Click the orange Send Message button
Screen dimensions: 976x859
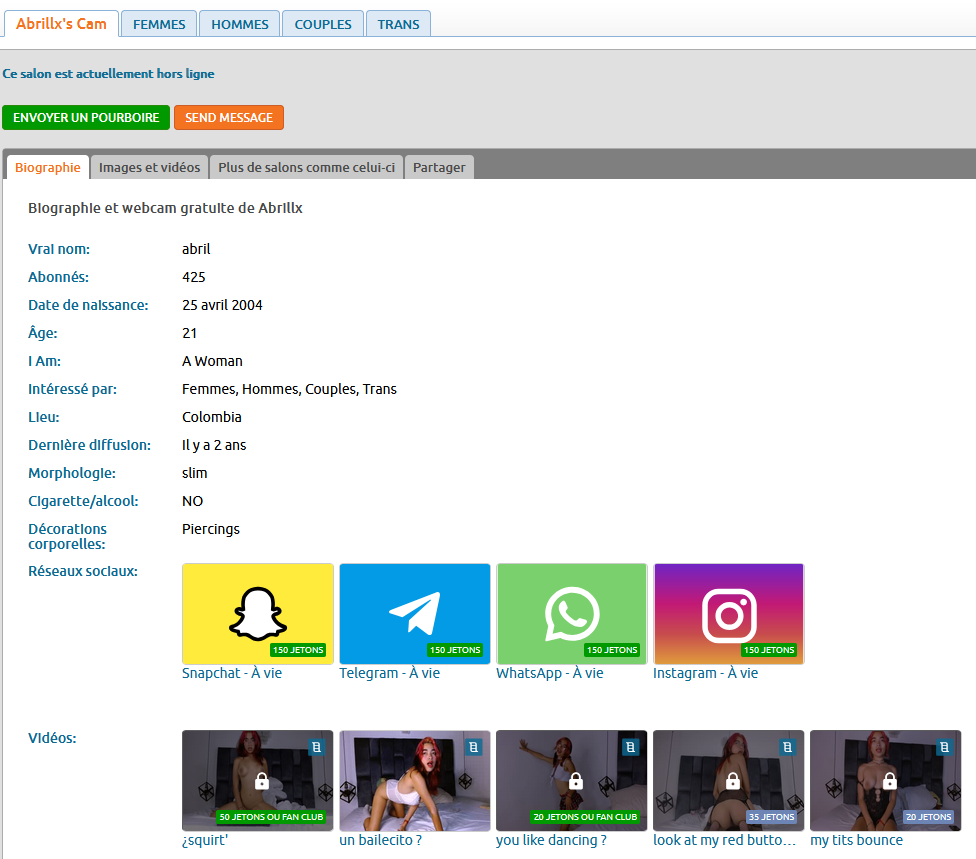pyautogui.click(x=229, y=117)
